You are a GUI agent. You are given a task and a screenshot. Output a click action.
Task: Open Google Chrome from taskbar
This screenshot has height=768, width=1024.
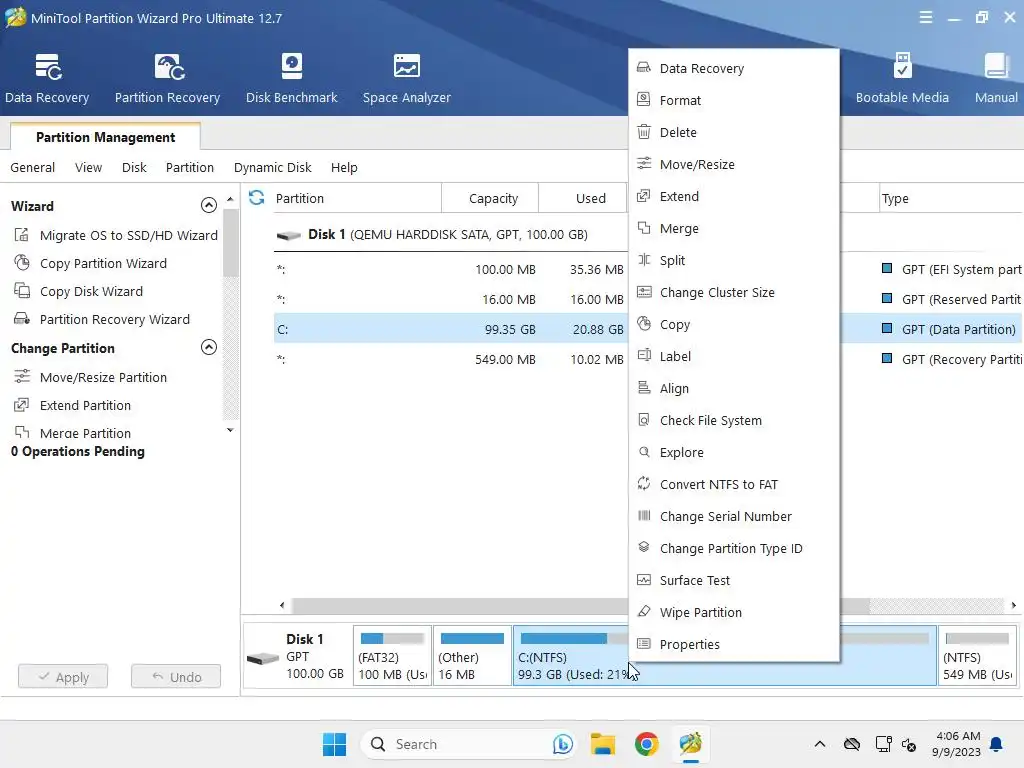647,744
